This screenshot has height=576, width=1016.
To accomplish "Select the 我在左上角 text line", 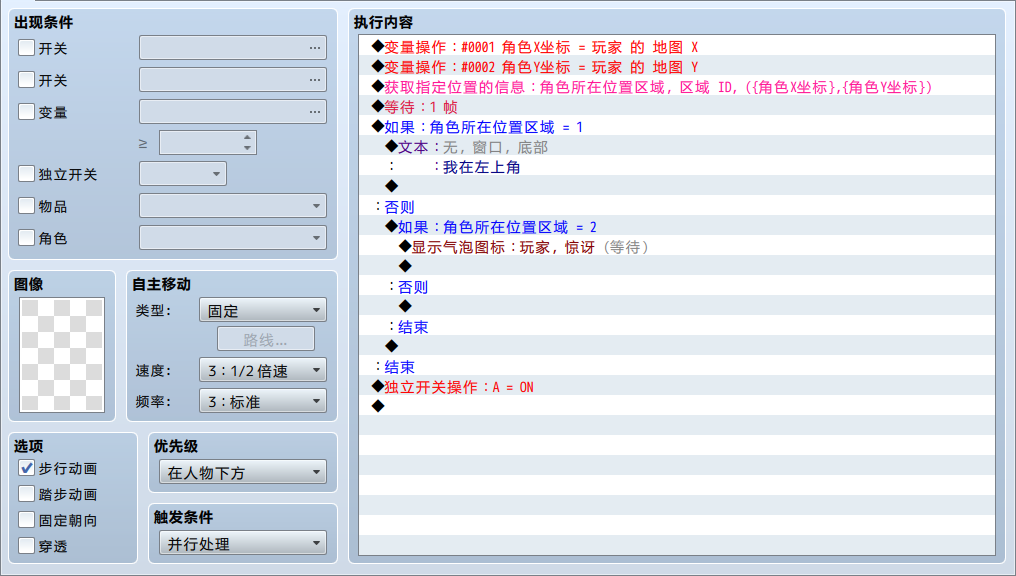I will [x=676, y=167].
